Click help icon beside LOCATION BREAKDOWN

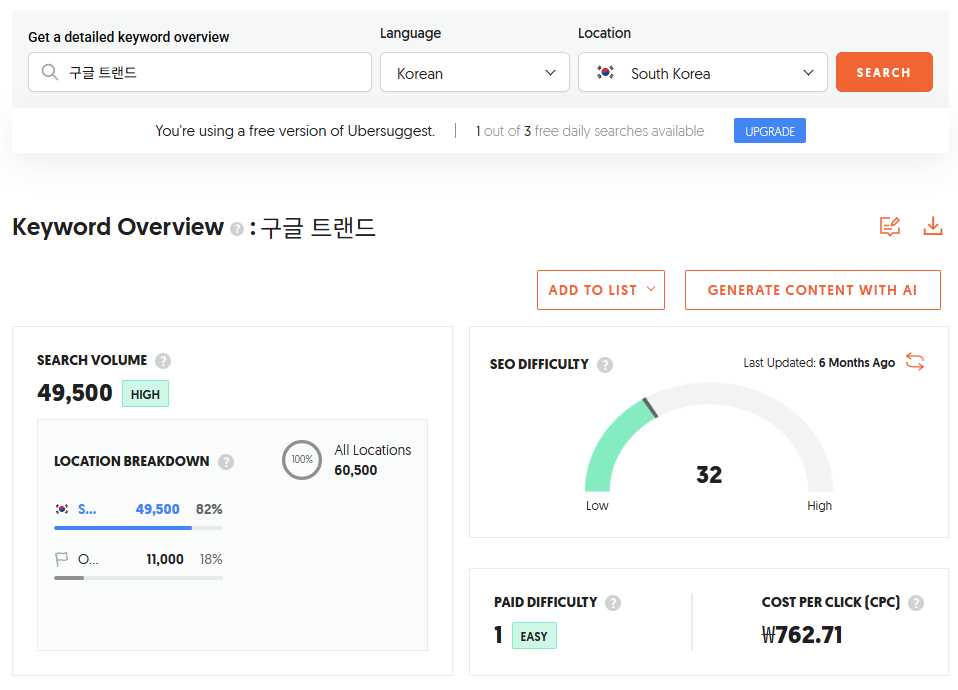click(226, 461)
